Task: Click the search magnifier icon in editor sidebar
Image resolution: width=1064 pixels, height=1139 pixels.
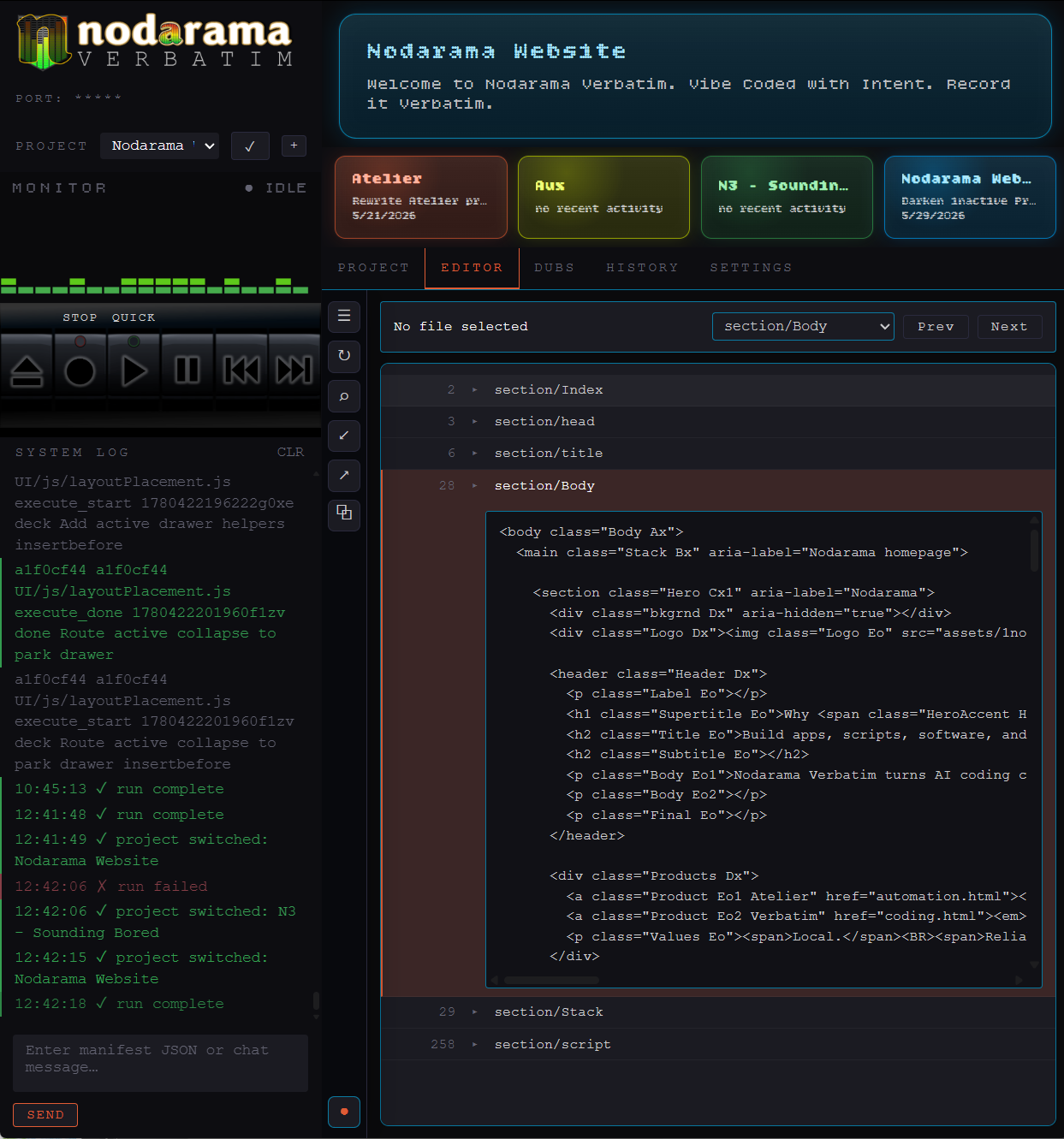Action: point(344,396)
